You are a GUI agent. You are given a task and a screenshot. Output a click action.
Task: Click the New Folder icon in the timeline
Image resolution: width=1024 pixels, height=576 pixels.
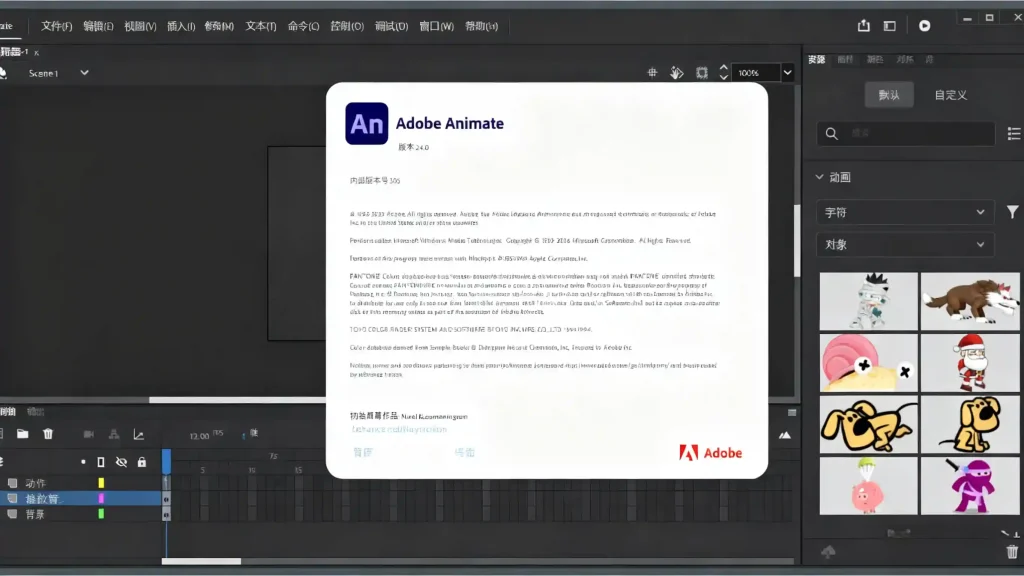tap(22, 434)
